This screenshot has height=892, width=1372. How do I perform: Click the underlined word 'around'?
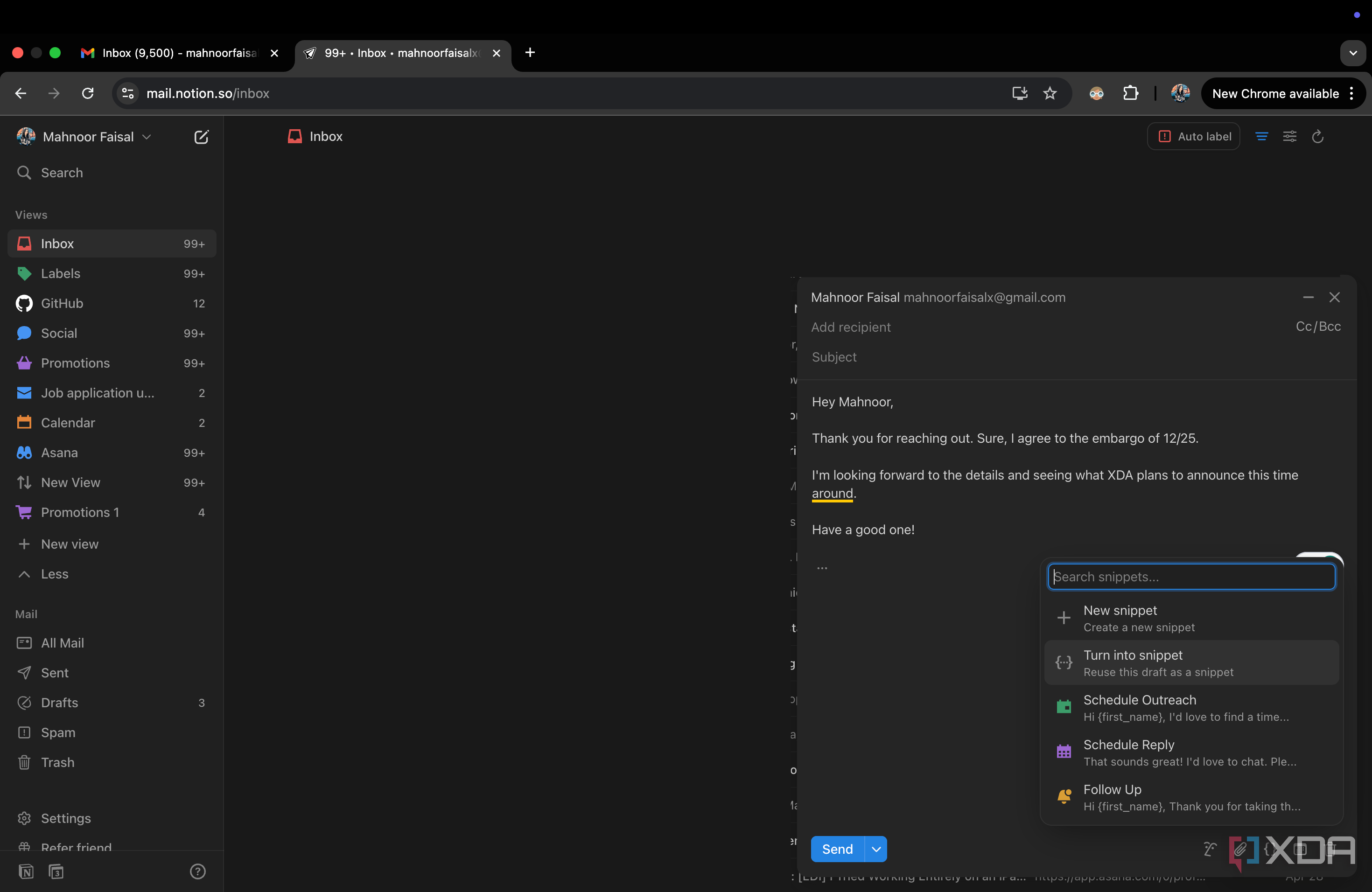click(833, 493)
